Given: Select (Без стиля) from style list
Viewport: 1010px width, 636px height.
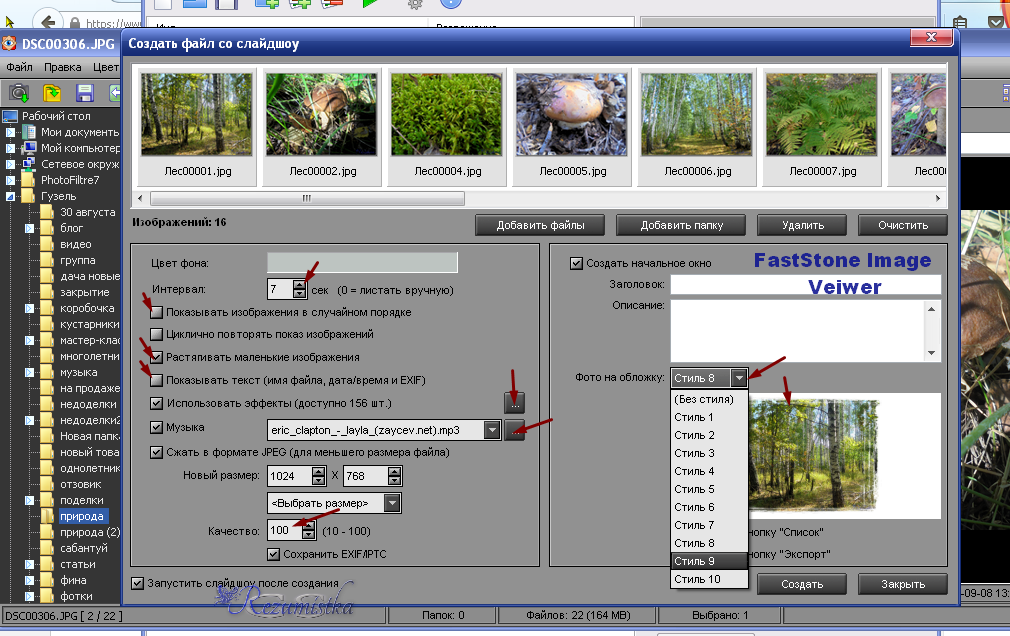Looking at the screenshot, I should [709, 400].
